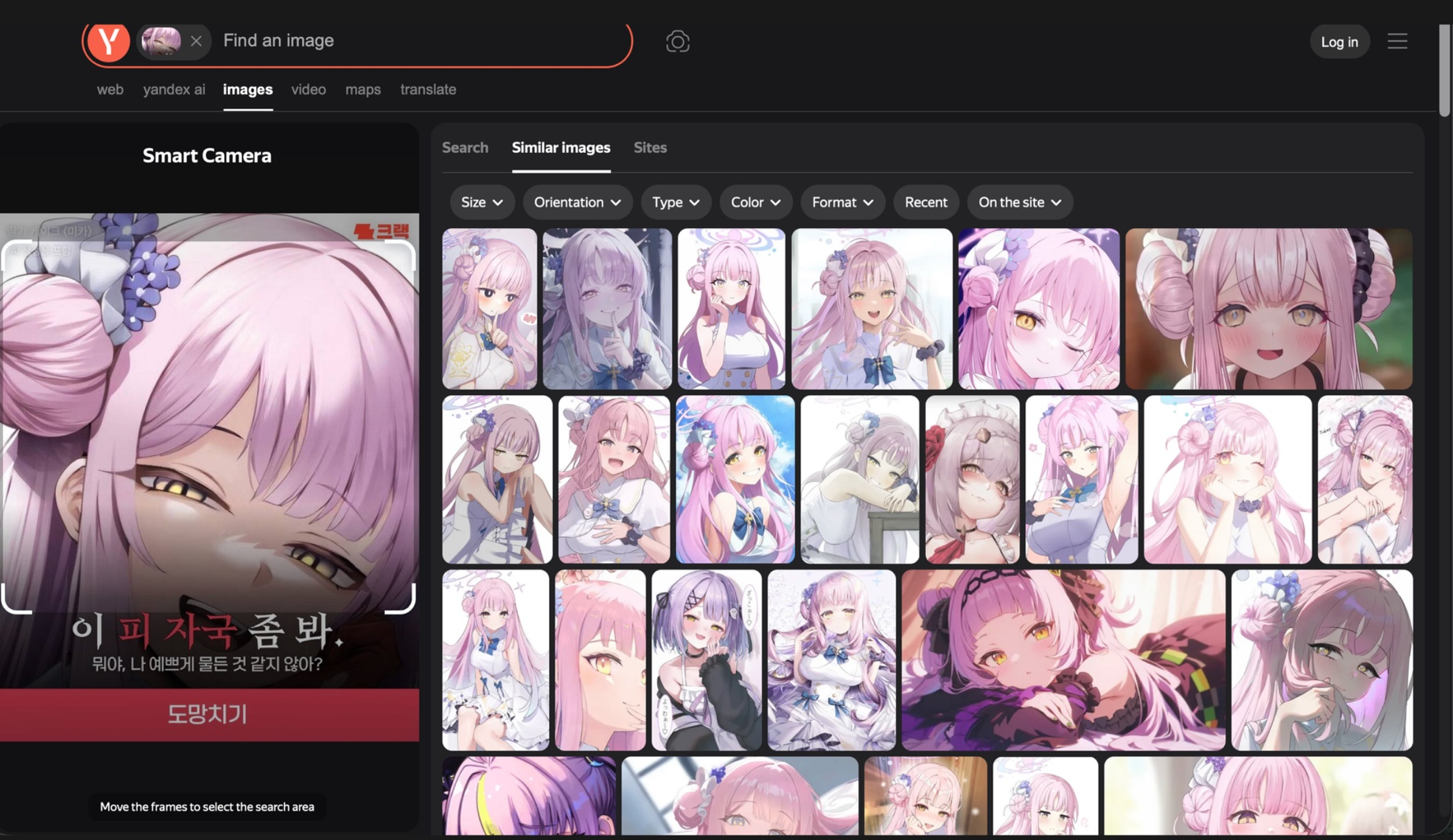Open the result with a blue sky background

click(734, 480)
